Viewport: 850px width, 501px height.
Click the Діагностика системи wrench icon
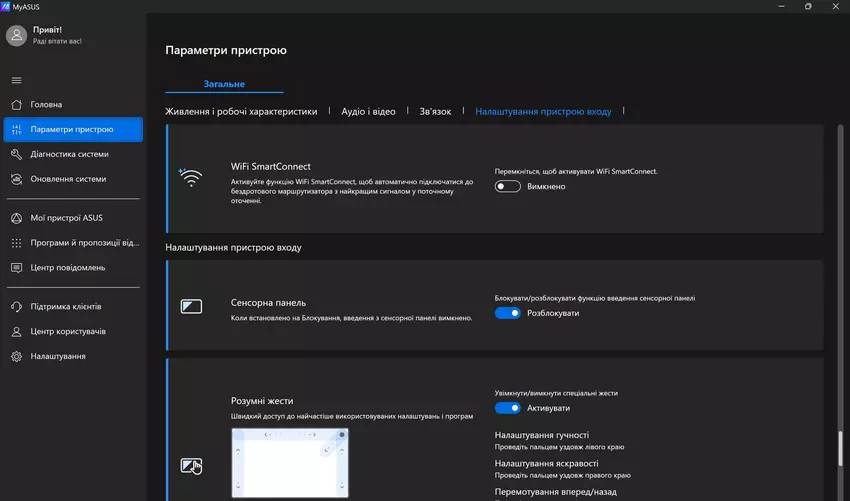[16, 155]
